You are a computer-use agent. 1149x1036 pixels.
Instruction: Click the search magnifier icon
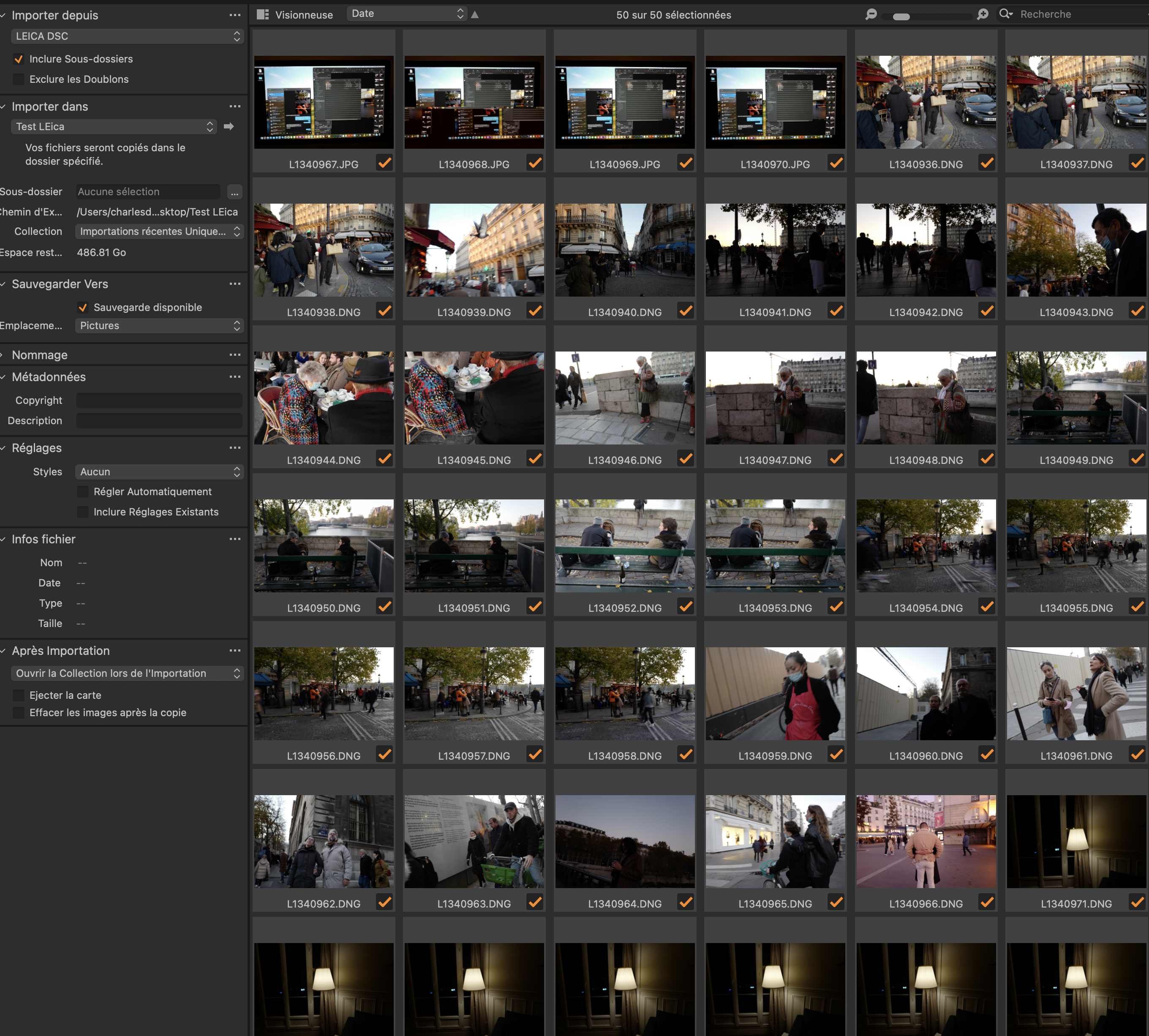1006,14
